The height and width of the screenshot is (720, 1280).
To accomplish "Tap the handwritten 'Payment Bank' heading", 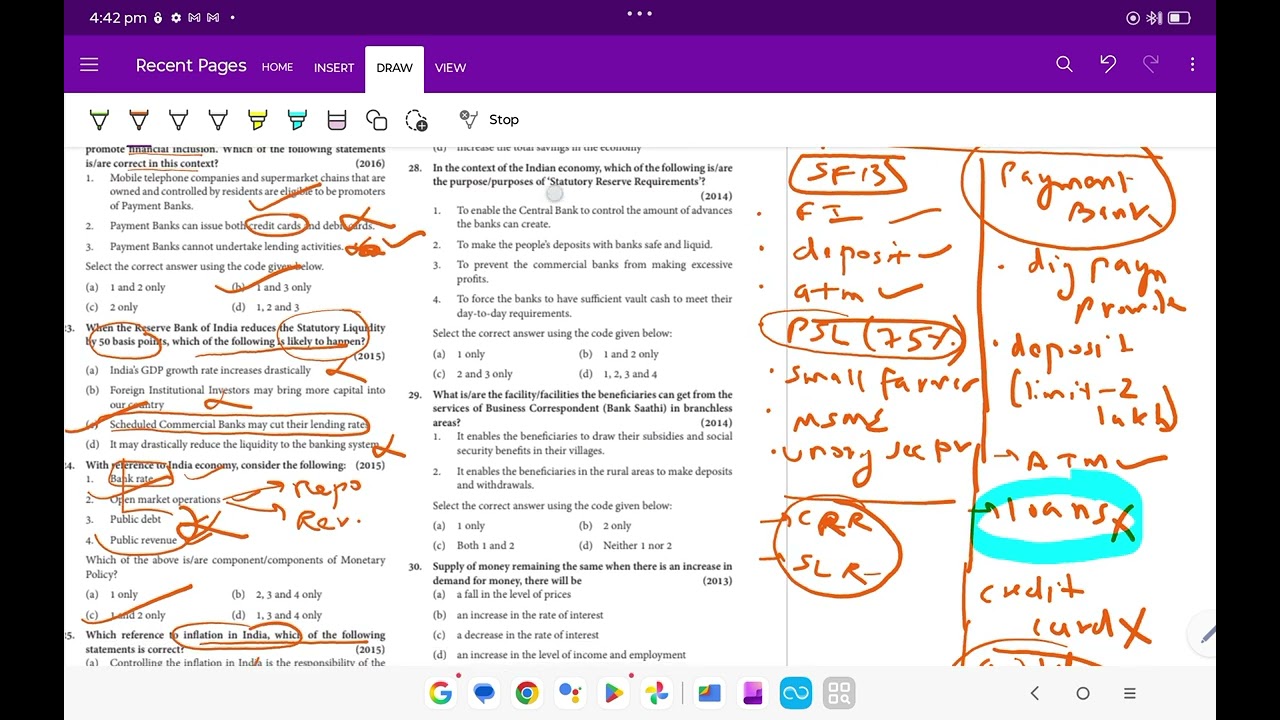I will coord(1069,196).
